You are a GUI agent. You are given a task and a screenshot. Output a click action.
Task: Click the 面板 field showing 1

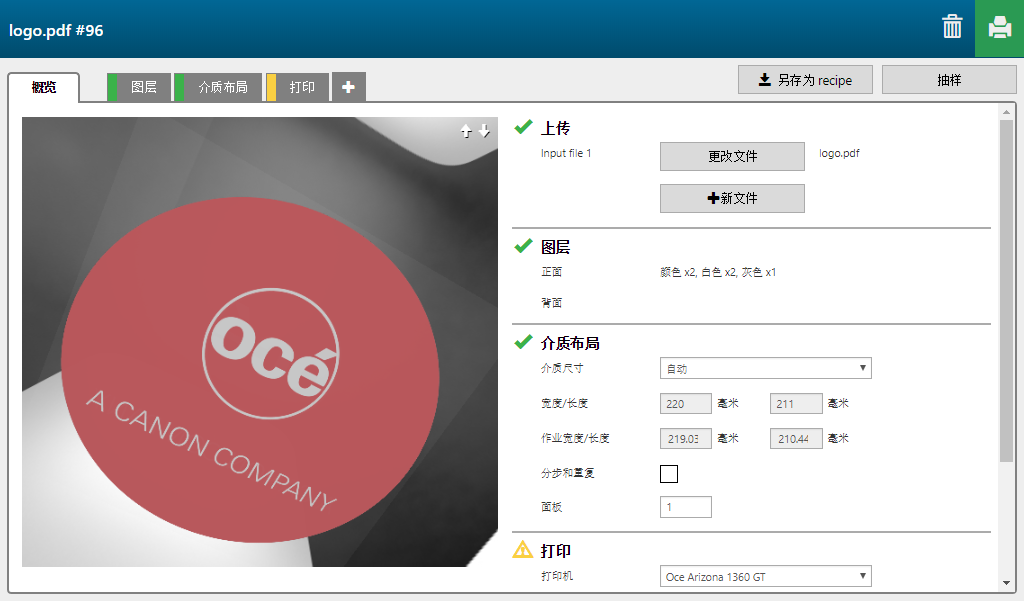pos(686,507)
